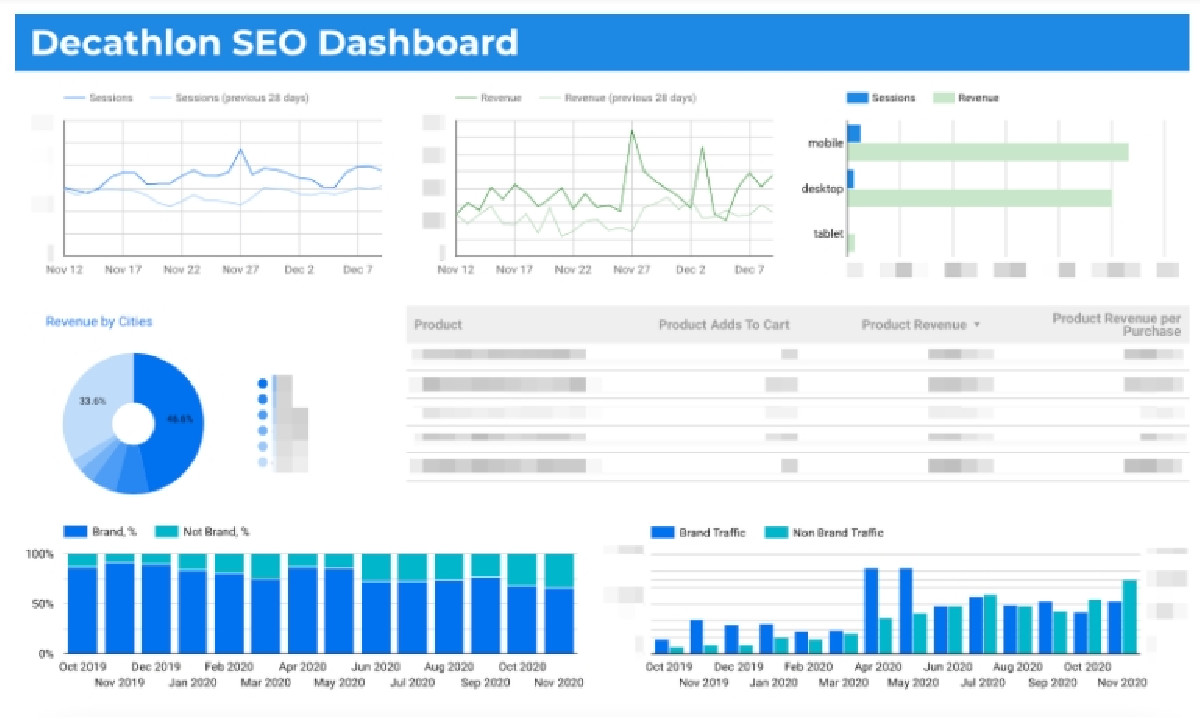
Task: Click the green Revenue bar legend swatch
Action: (943, 98)
